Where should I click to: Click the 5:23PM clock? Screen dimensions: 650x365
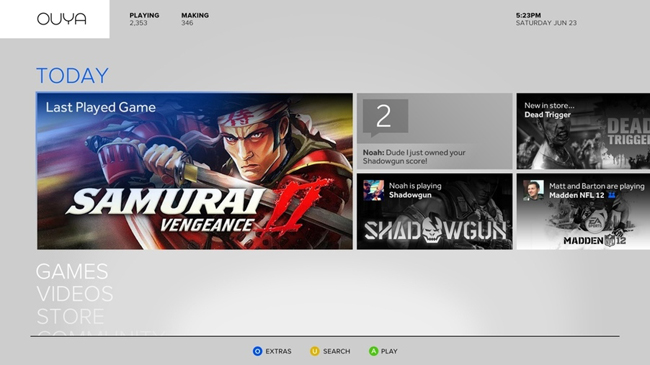528,15
